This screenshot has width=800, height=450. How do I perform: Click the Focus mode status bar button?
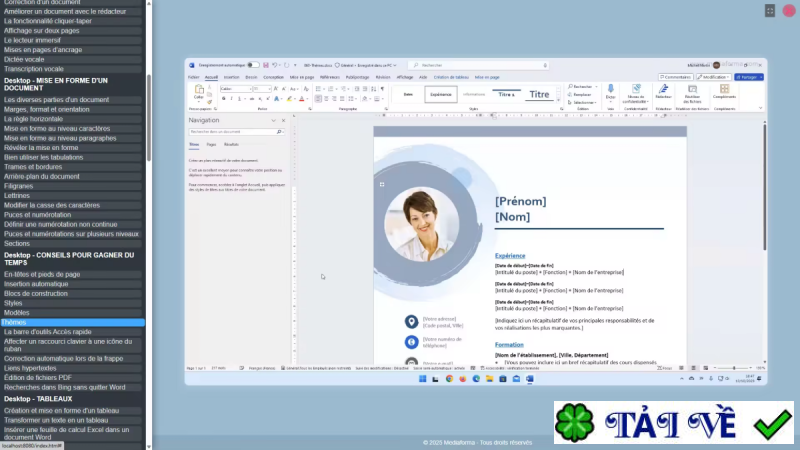(665, 368)
